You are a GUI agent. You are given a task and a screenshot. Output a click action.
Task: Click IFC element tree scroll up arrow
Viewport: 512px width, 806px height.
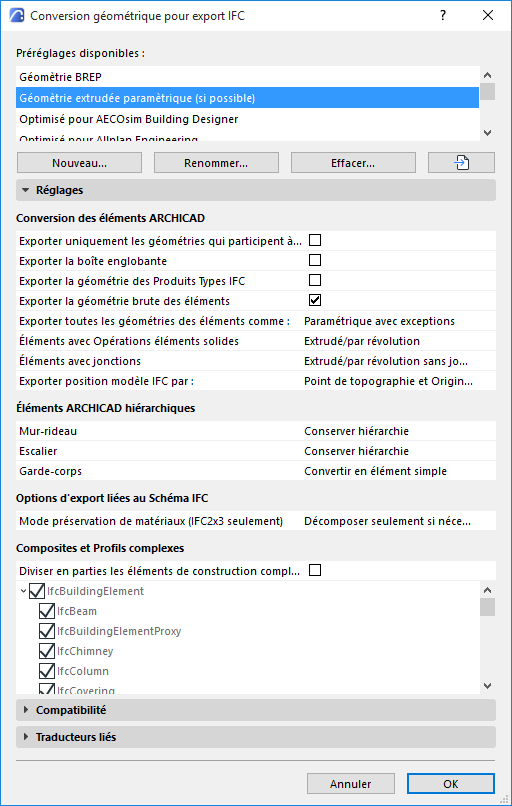tap(488, 590)
